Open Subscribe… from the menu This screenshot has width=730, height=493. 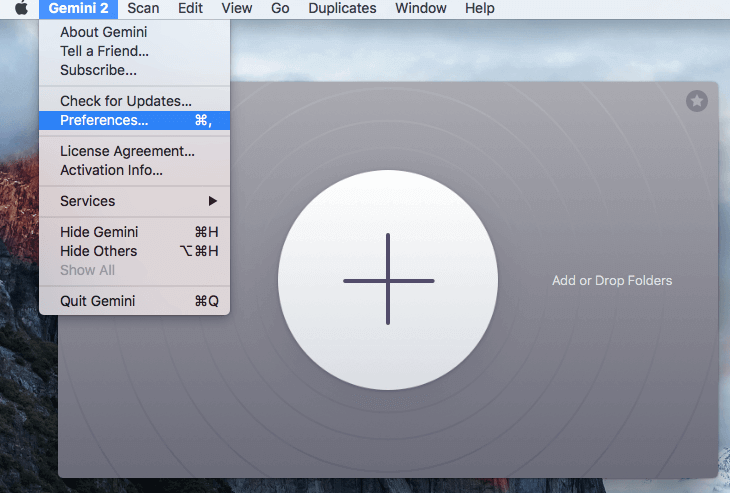(98, 70)
